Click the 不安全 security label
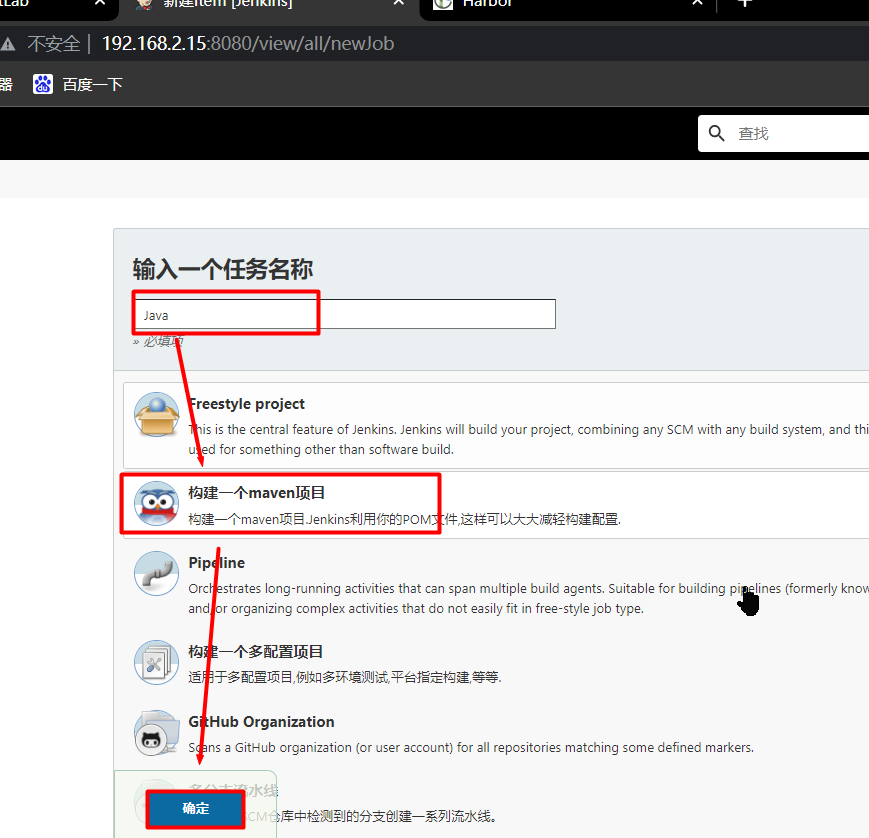The width and height of the screenshot is (869, 838). click(54, 43)
